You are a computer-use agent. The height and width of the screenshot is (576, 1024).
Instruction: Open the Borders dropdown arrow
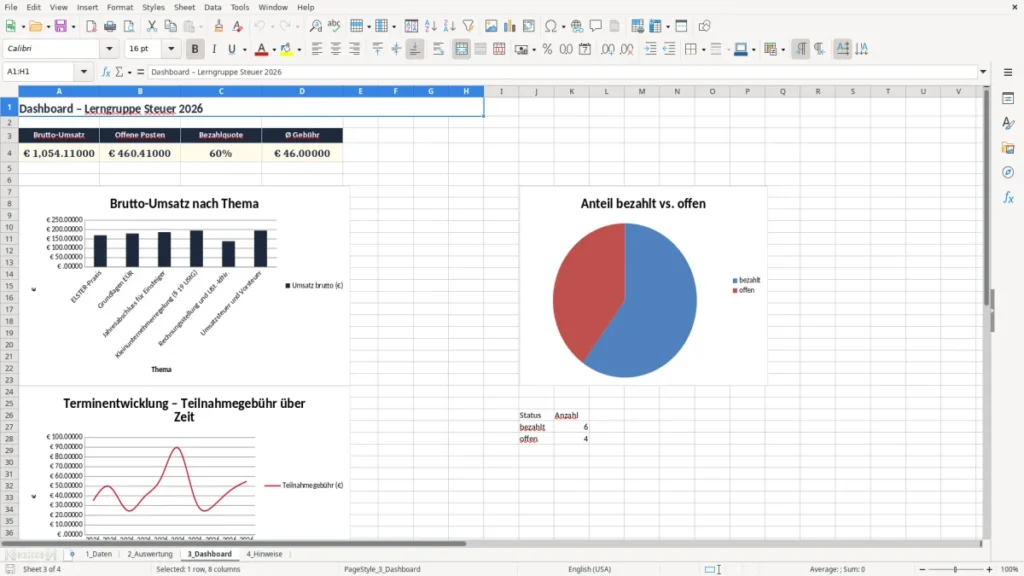[703, 50]
